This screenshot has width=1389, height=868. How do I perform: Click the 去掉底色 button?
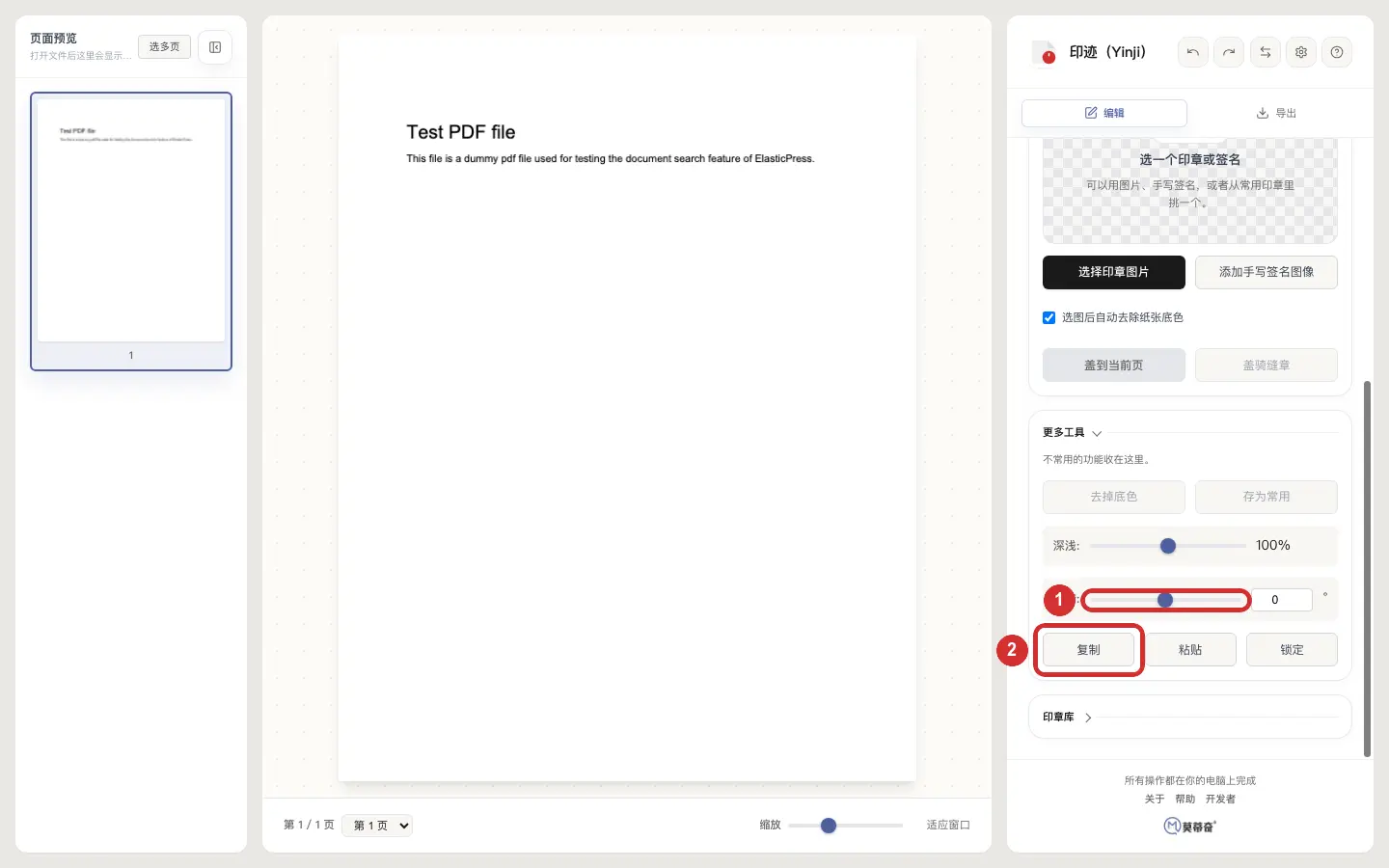1114,497
